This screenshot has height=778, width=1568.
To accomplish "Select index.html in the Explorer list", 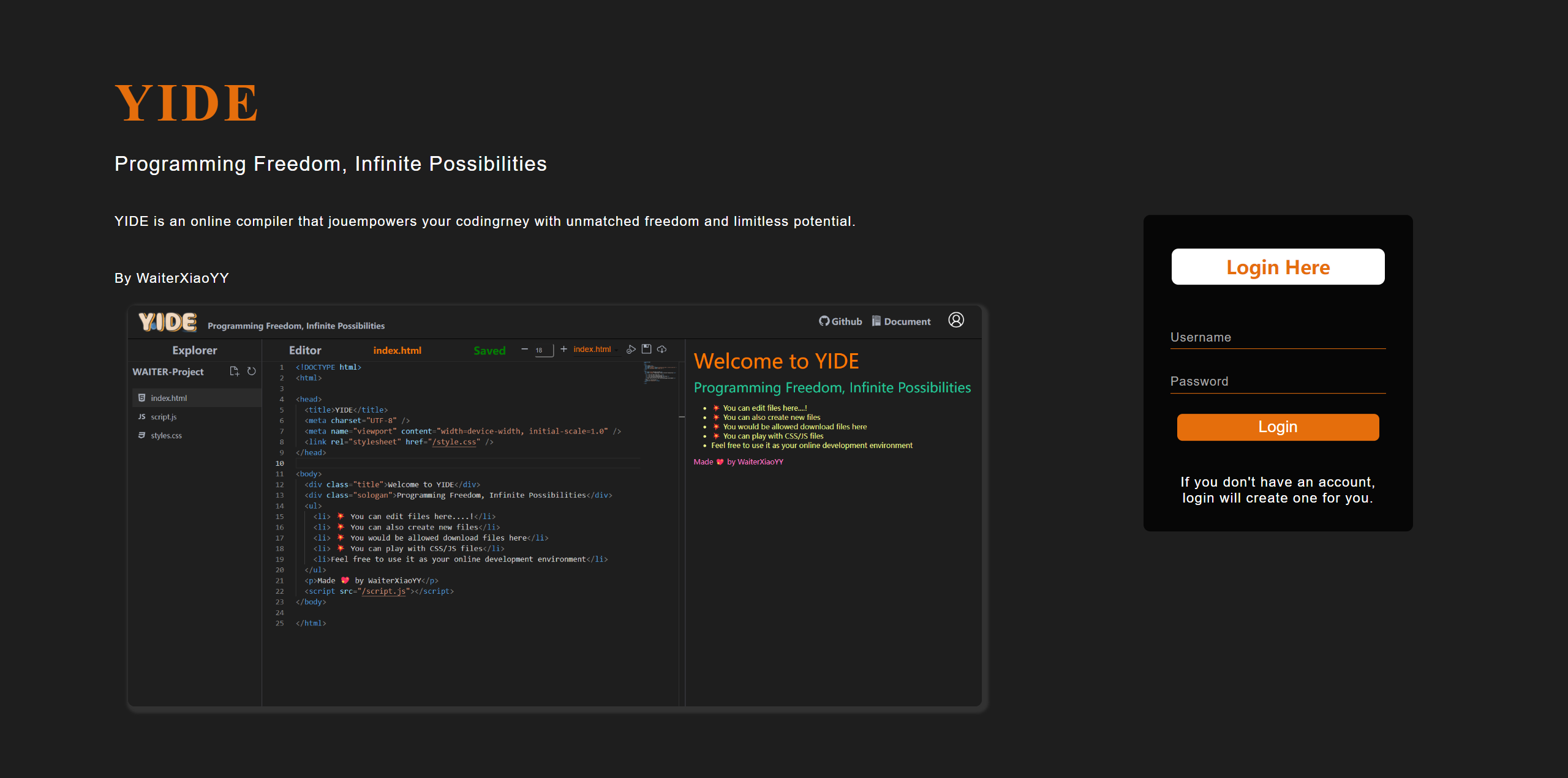I will click(197, 398).
